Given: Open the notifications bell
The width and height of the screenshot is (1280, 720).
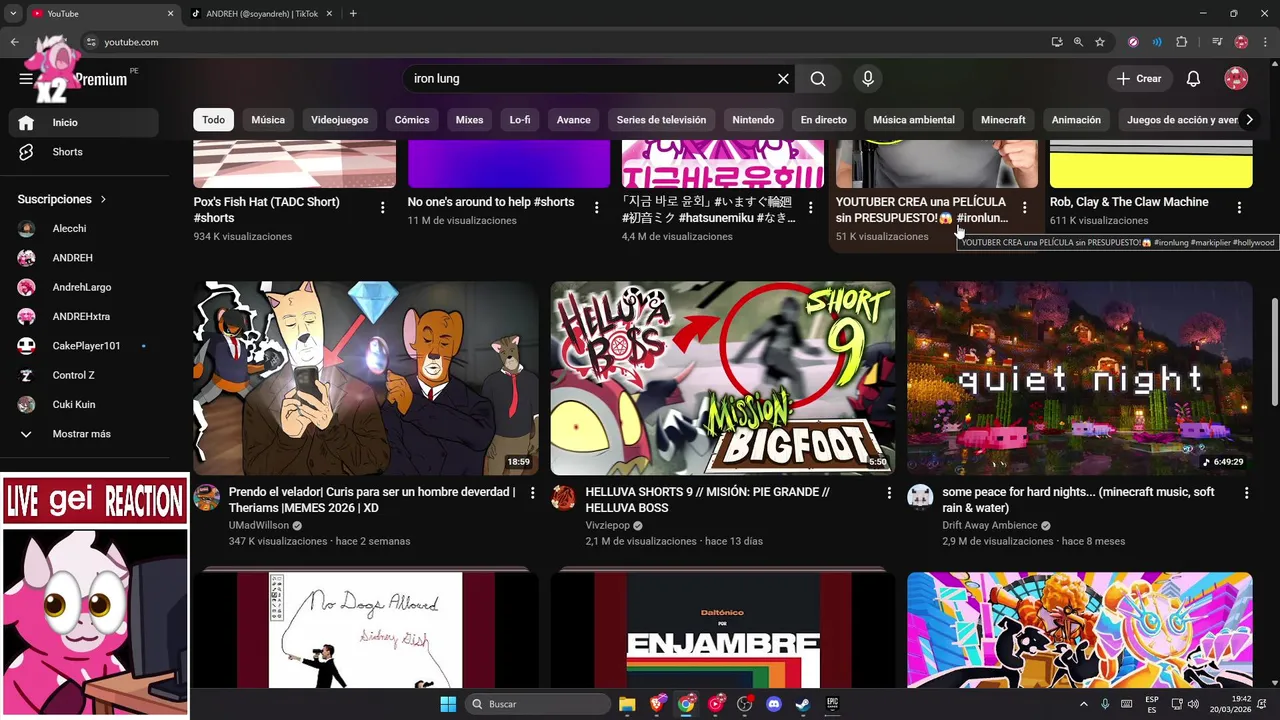Looking at the screenshot, I should [1193, 79].
